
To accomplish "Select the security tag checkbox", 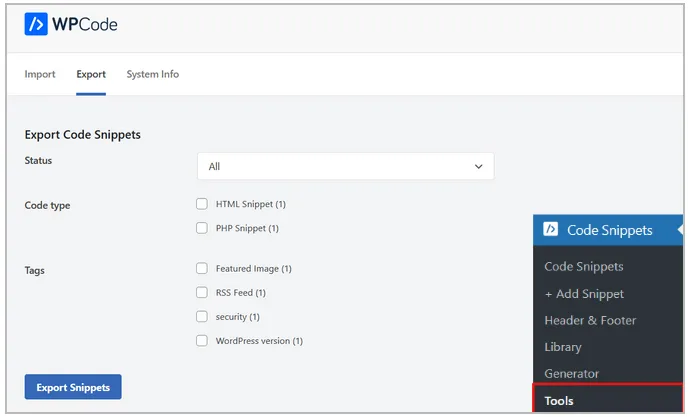I will click(x=202, y=317).
